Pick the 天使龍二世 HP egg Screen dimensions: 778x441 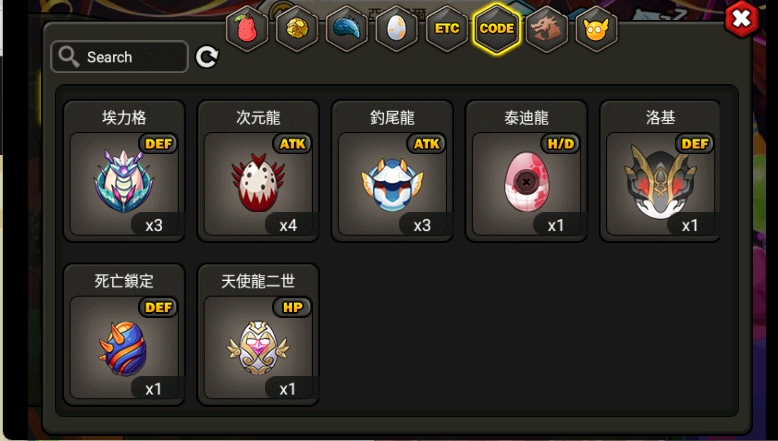(x=258, y=335)
